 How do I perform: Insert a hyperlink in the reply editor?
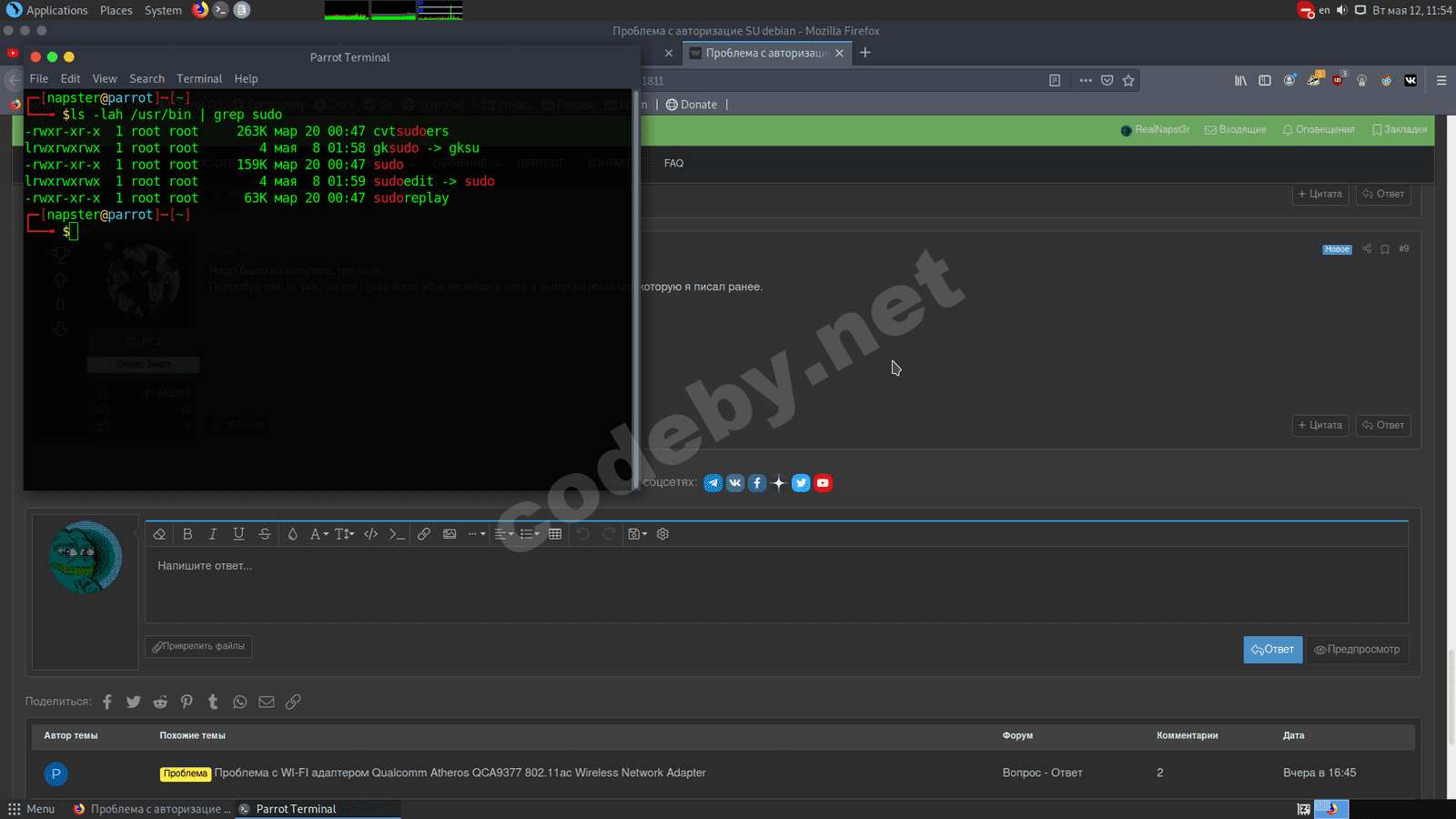(x=424, y=534)
